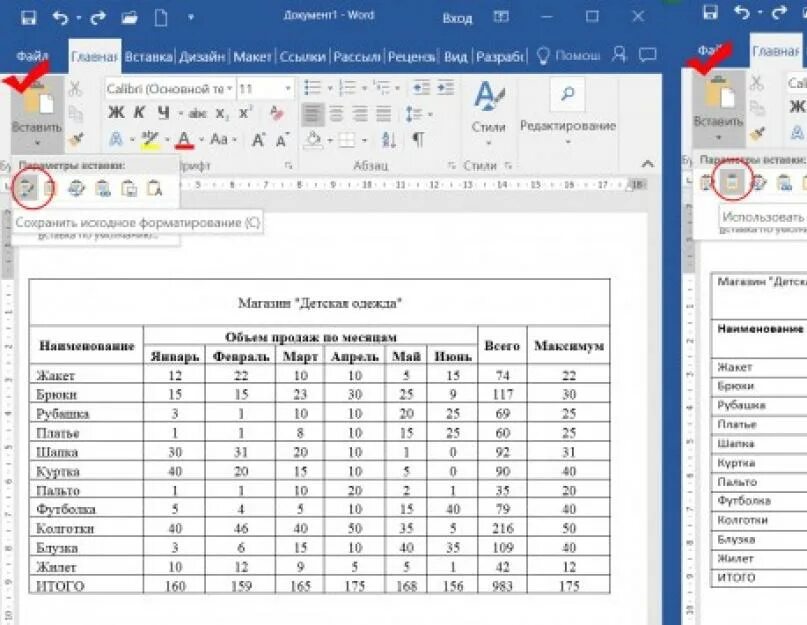Open Редактирование editing menu
This screenshot has width=807, height=625.
click(x=568, y=113)
